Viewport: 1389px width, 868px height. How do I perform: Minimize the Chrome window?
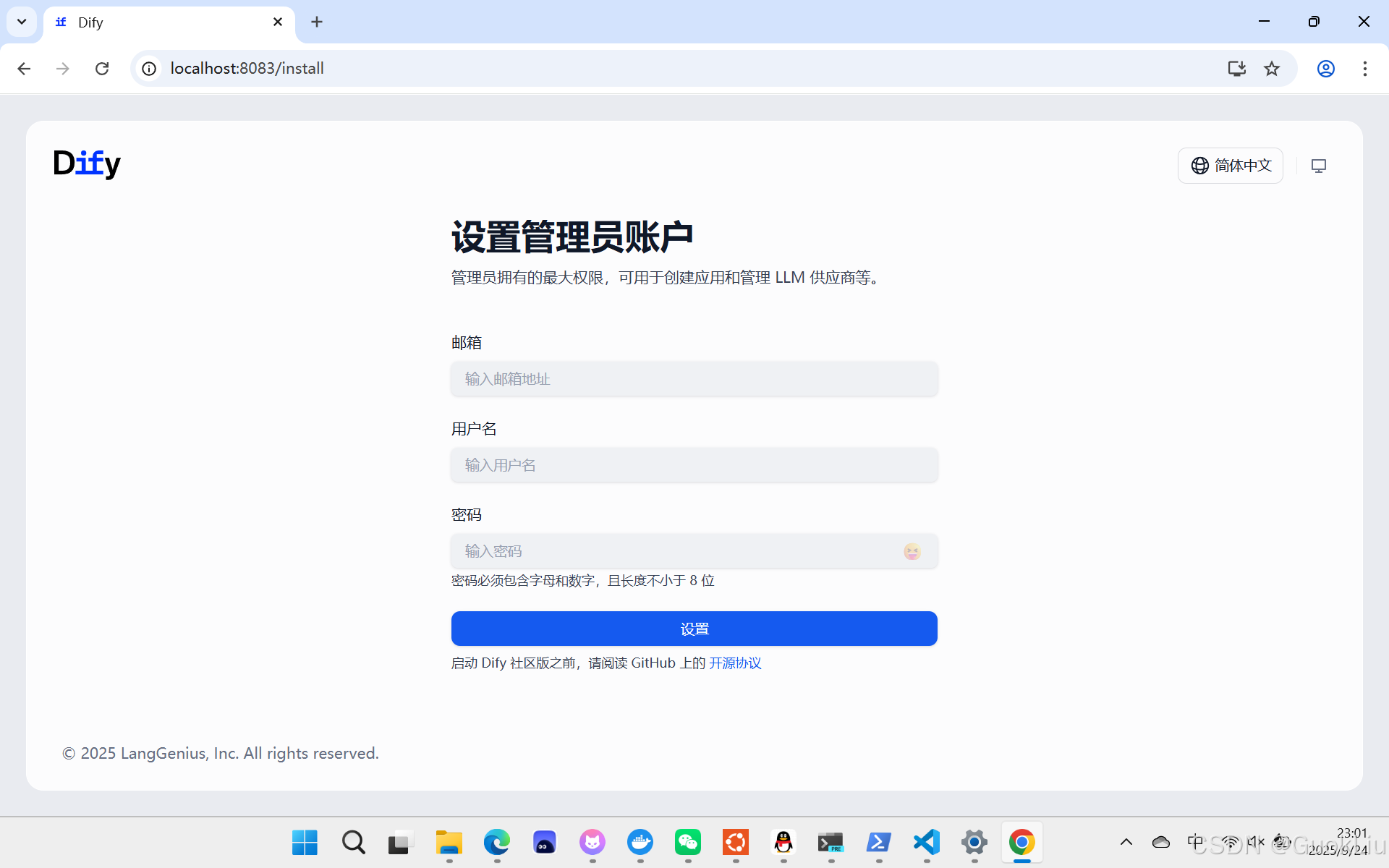(x=1264, y=22)
